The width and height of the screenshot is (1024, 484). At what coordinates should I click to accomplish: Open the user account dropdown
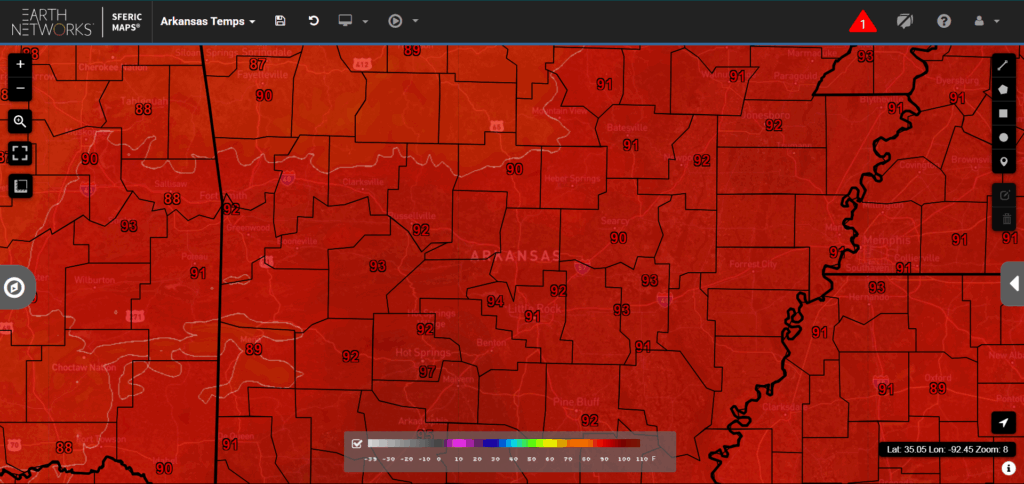tap(986, 21)
